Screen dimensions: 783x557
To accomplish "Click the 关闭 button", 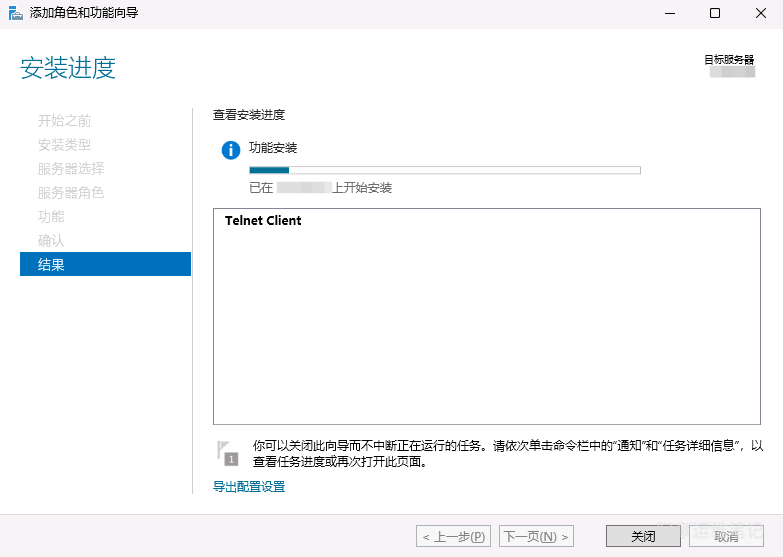I will pos(643,536).
